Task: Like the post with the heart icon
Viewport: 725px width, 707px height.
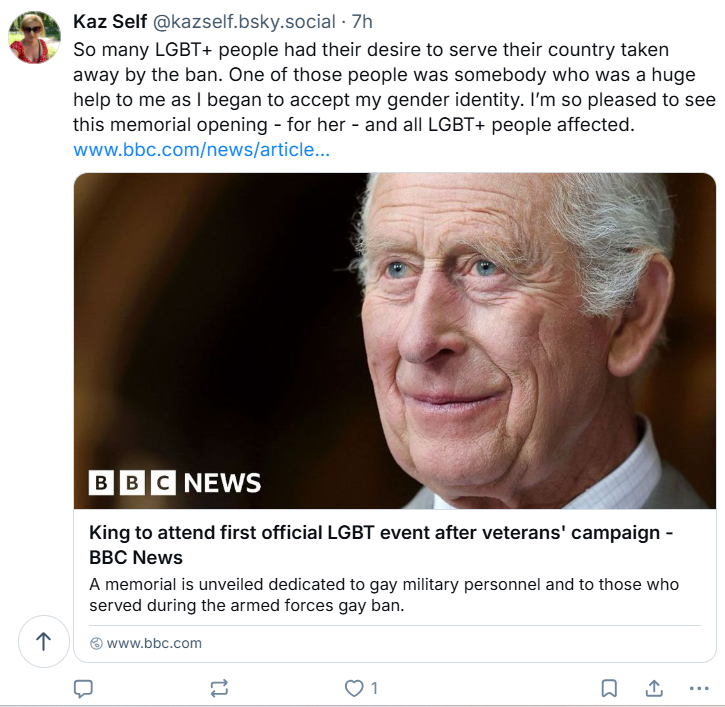Action: click(x=353, y=688)
